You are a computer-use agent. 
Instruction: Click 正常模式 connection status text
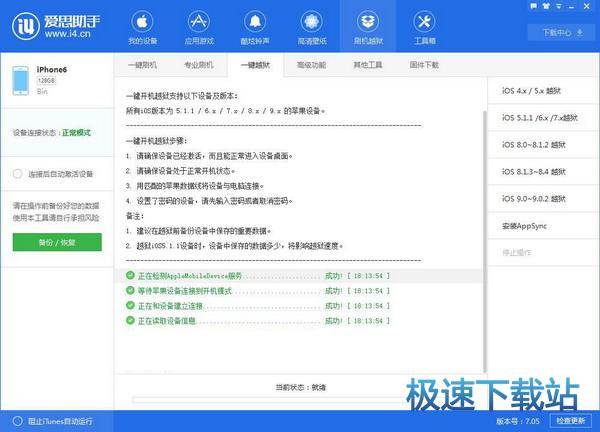click(77, 133)
